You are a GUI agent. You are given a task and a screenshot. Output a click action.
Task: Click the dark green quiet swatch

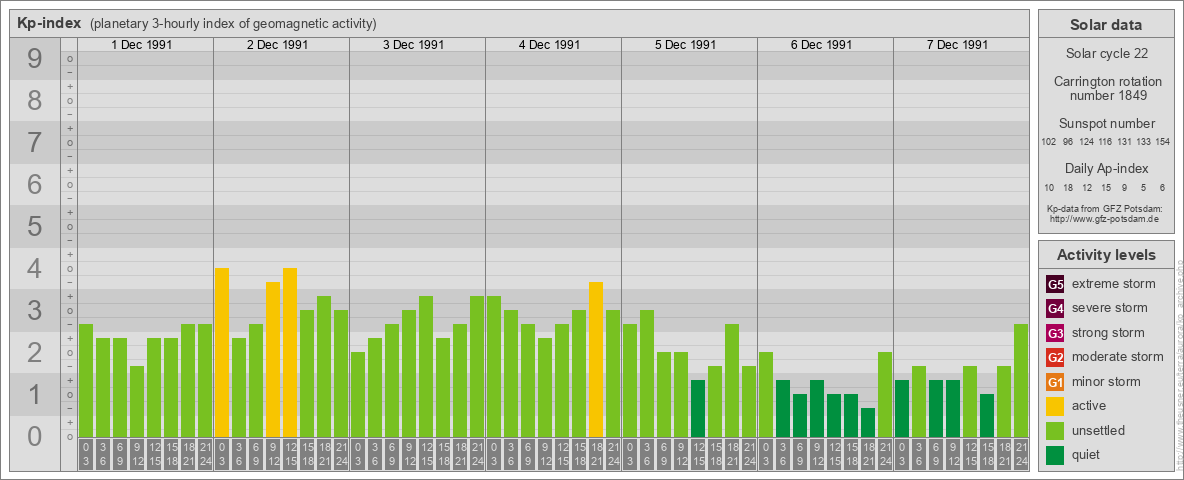click(x=1055, y=454)
